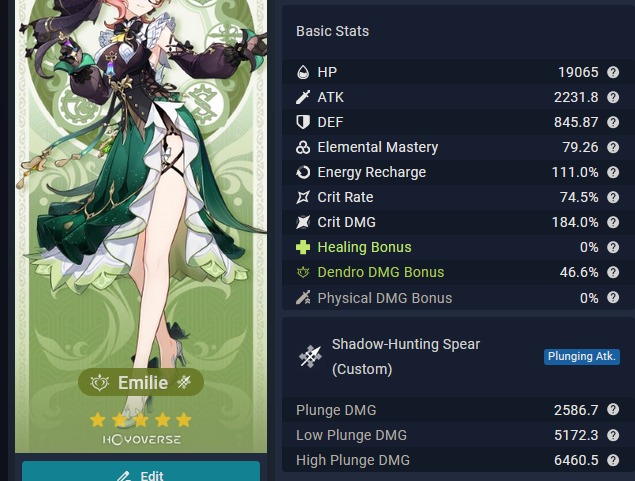This screenshot has height=481, width=635.
Task: Click the Plunge DMG help icon
Action: (613, 410)
